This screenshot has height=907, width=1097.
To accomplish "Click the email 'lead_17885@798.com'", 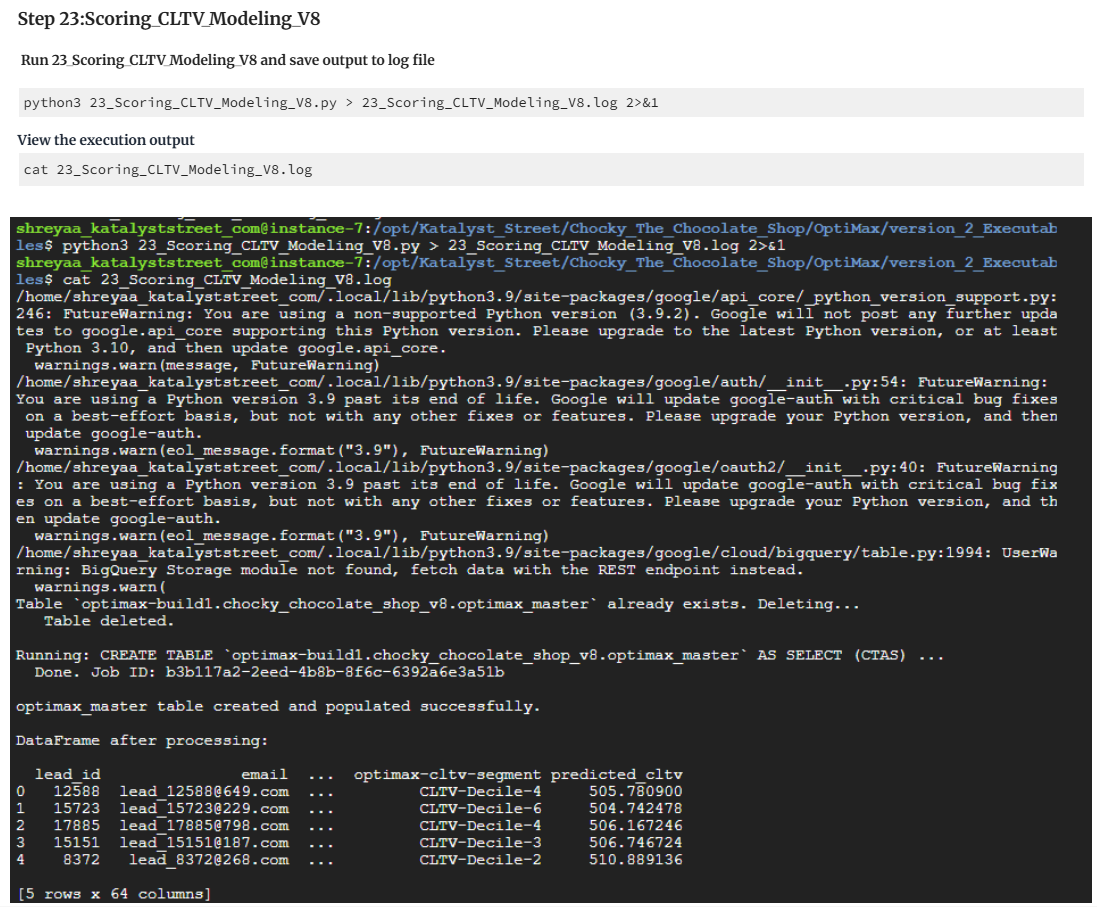I will (x=204, y=826).
